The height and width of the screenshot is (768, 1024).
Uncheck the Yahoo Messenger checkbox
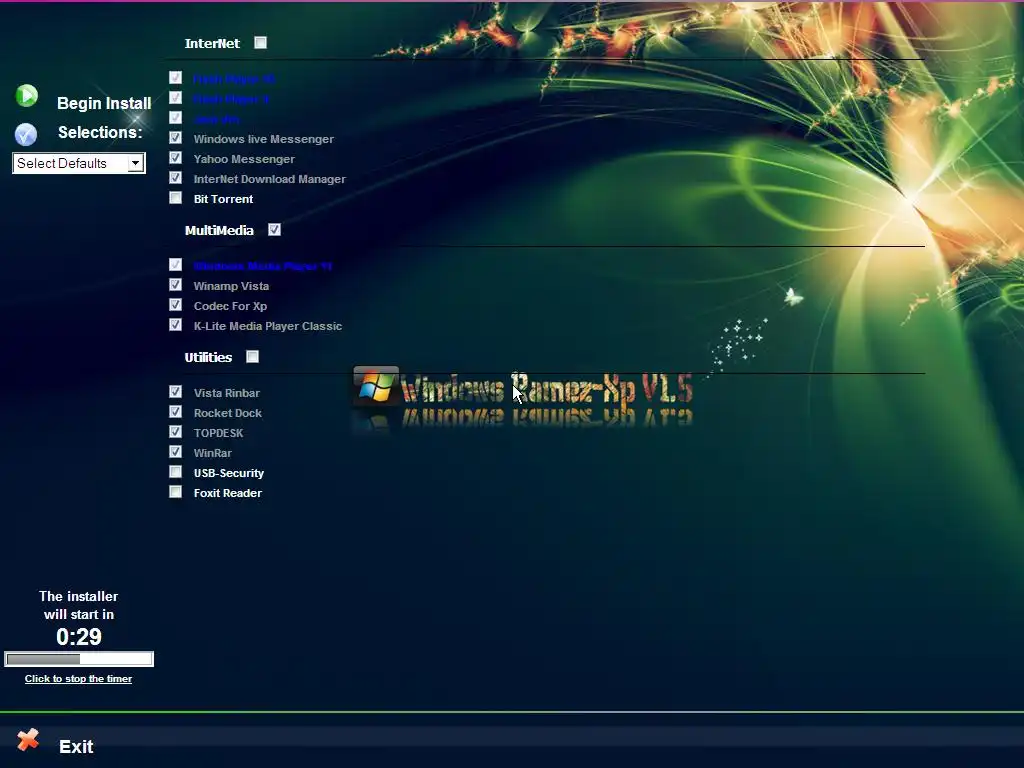(x=175, y=158)
